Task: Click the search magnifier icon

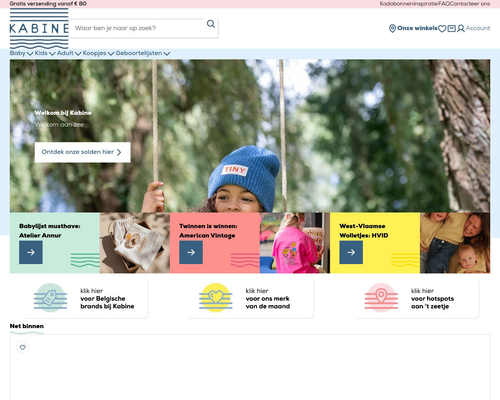Action: (211, 24)
